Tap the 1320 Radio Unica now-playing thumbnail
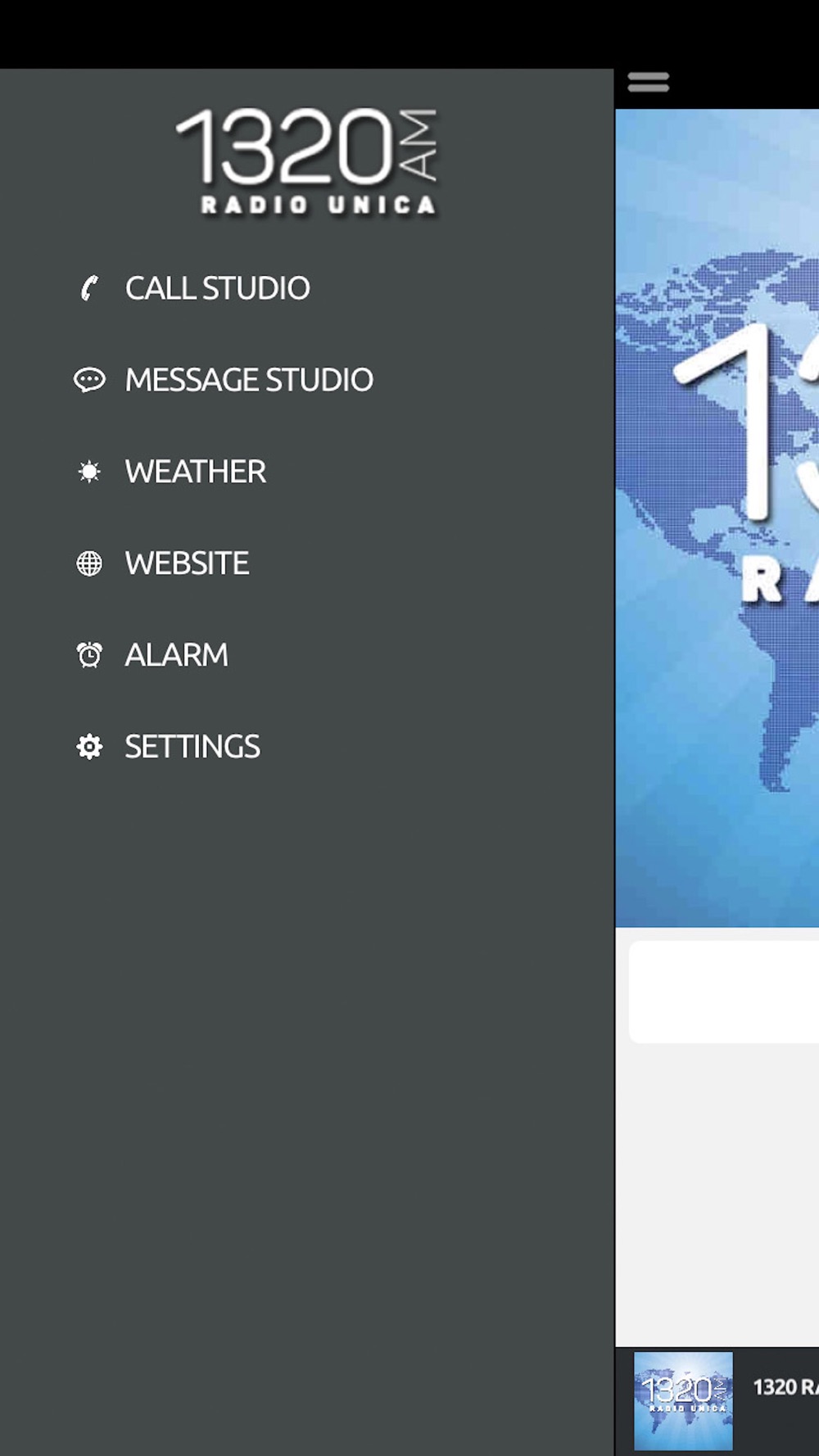The image size is (819, 1456). click(x=683, y=1400)
